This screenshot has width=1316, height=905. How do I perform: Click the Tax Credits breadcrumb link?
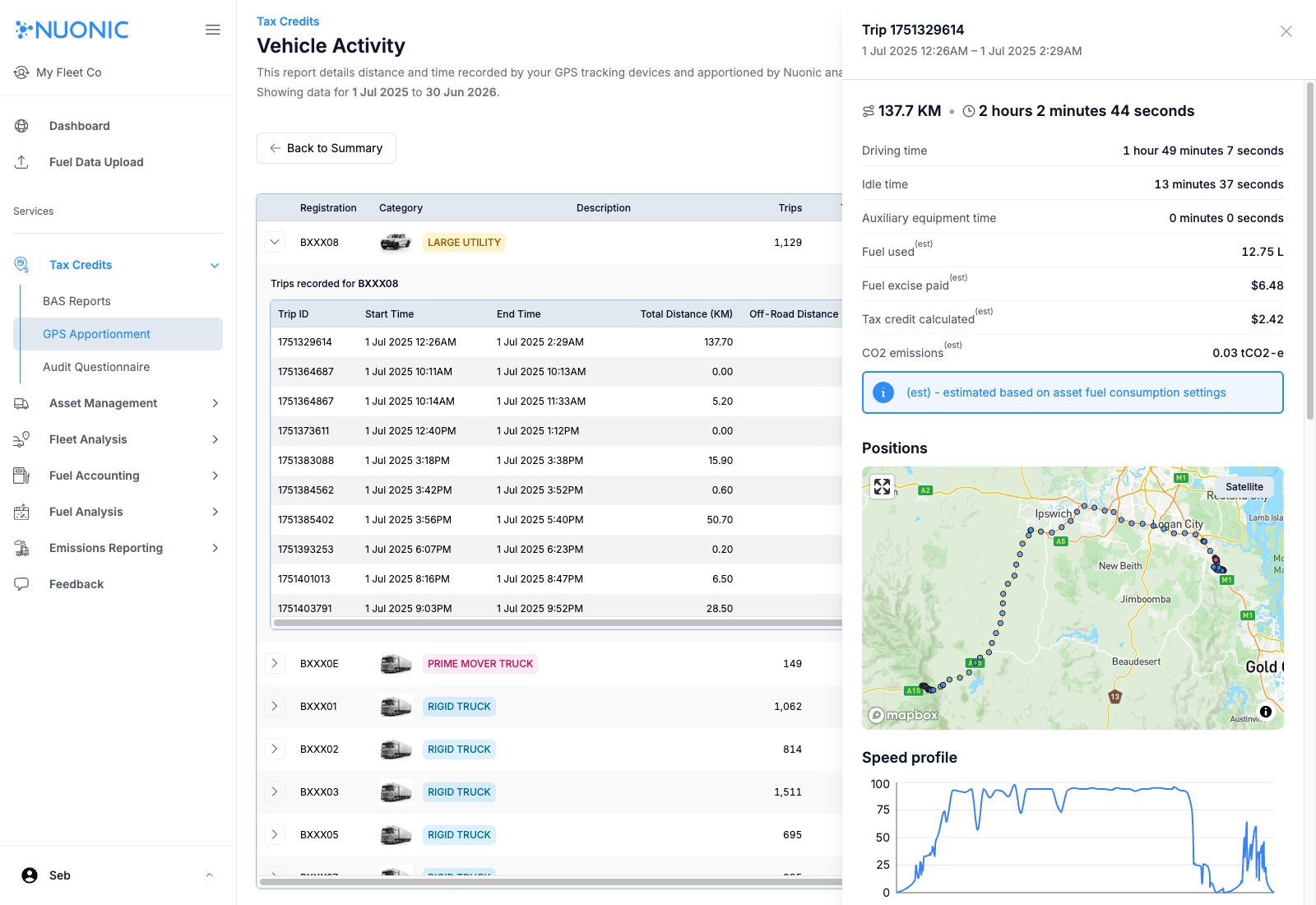288,21
